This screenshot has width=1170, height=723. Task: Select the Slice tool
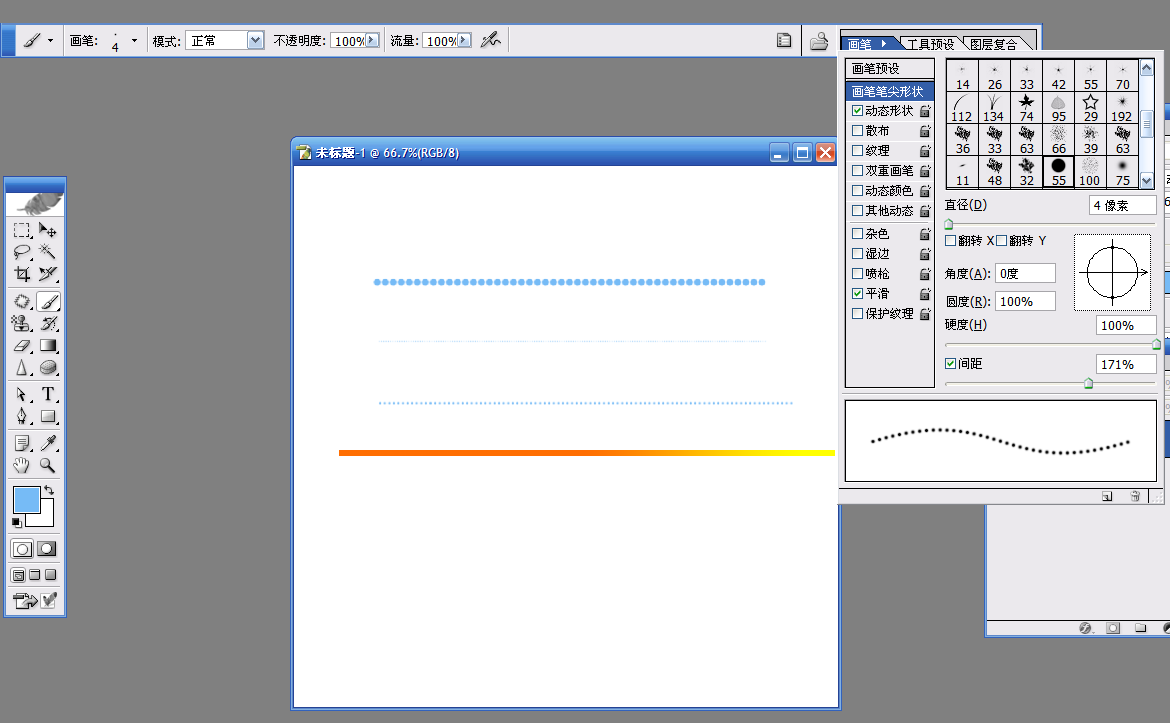click(x=48, y=274)
